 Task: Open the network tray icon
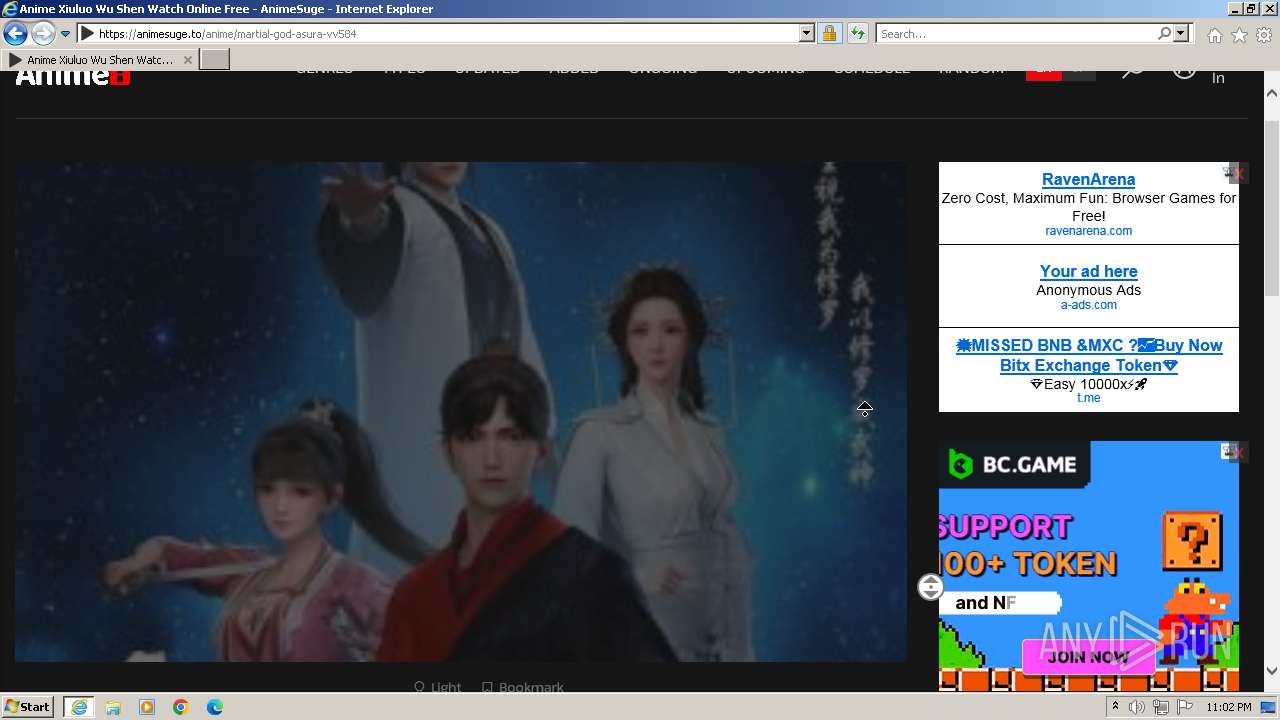coord(1161,707)
